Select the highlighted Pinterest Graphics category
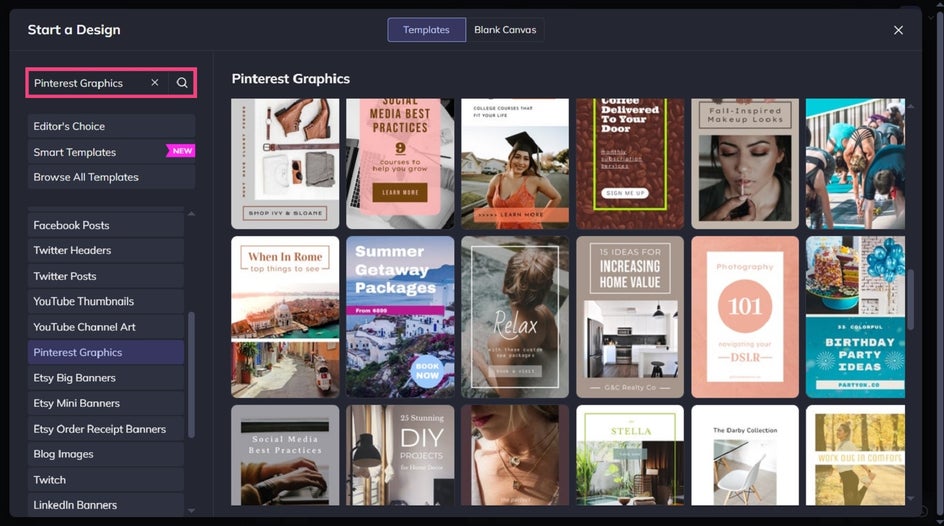 pyautogui.click(x=106, y=352)
